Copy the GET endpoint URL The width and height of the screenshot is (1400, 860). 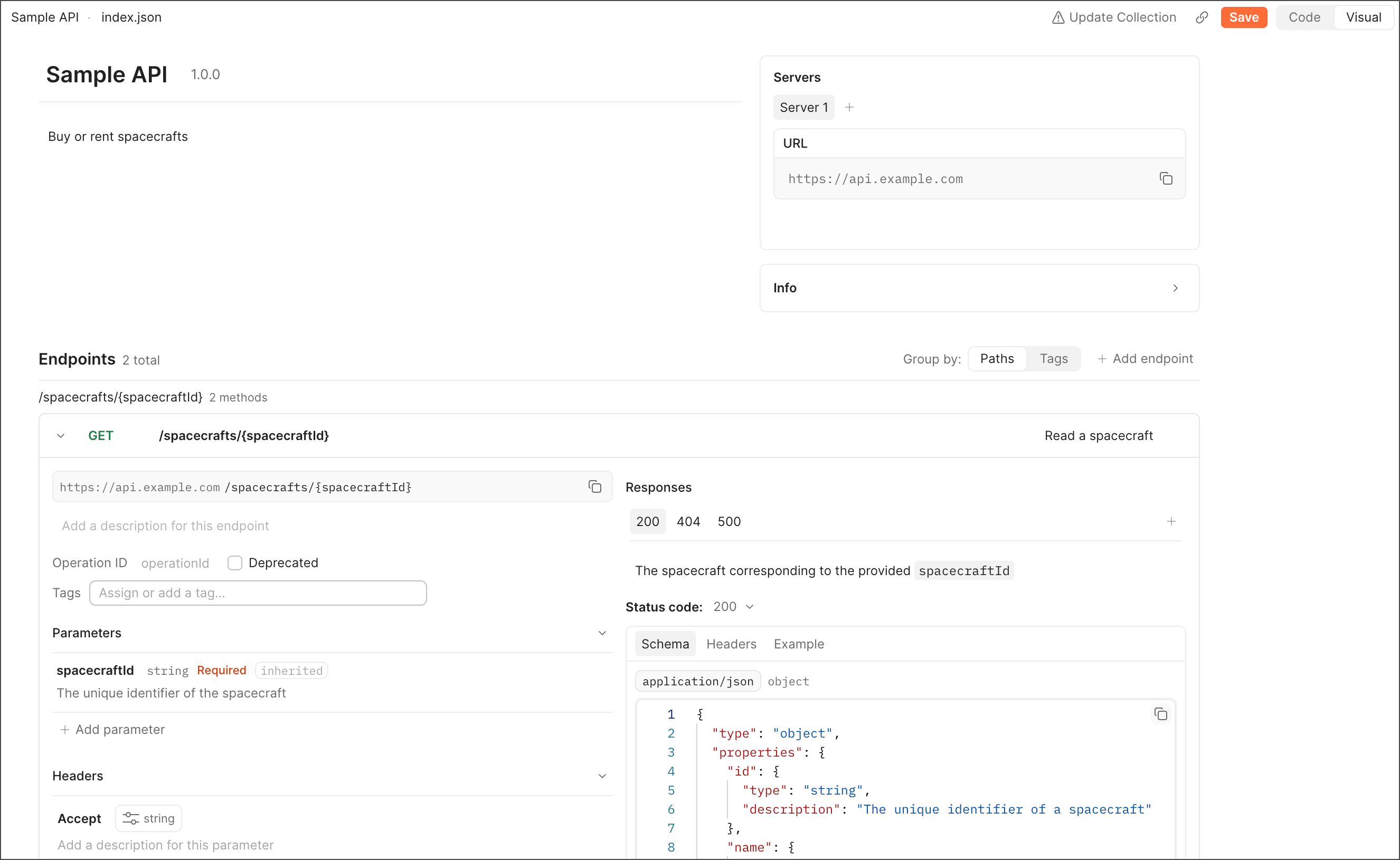pyautogui.click(x=595, y=486)
